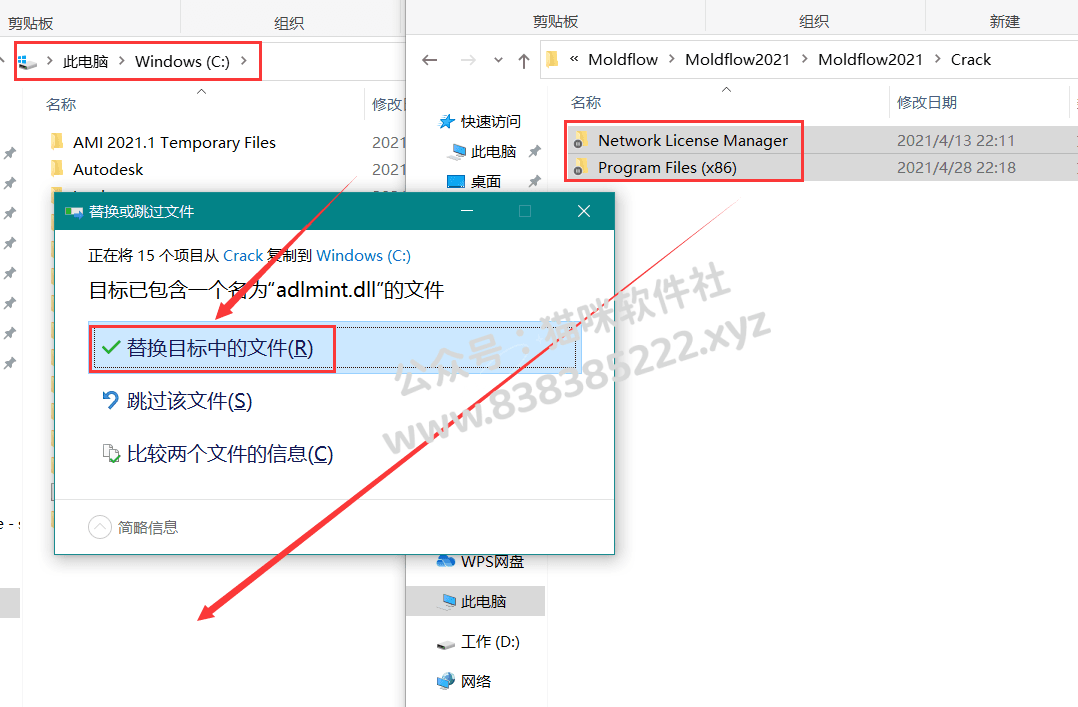Screen dimensions: 1078x707
Task: Sort right window by 名称 column
Action: point(586,102)
